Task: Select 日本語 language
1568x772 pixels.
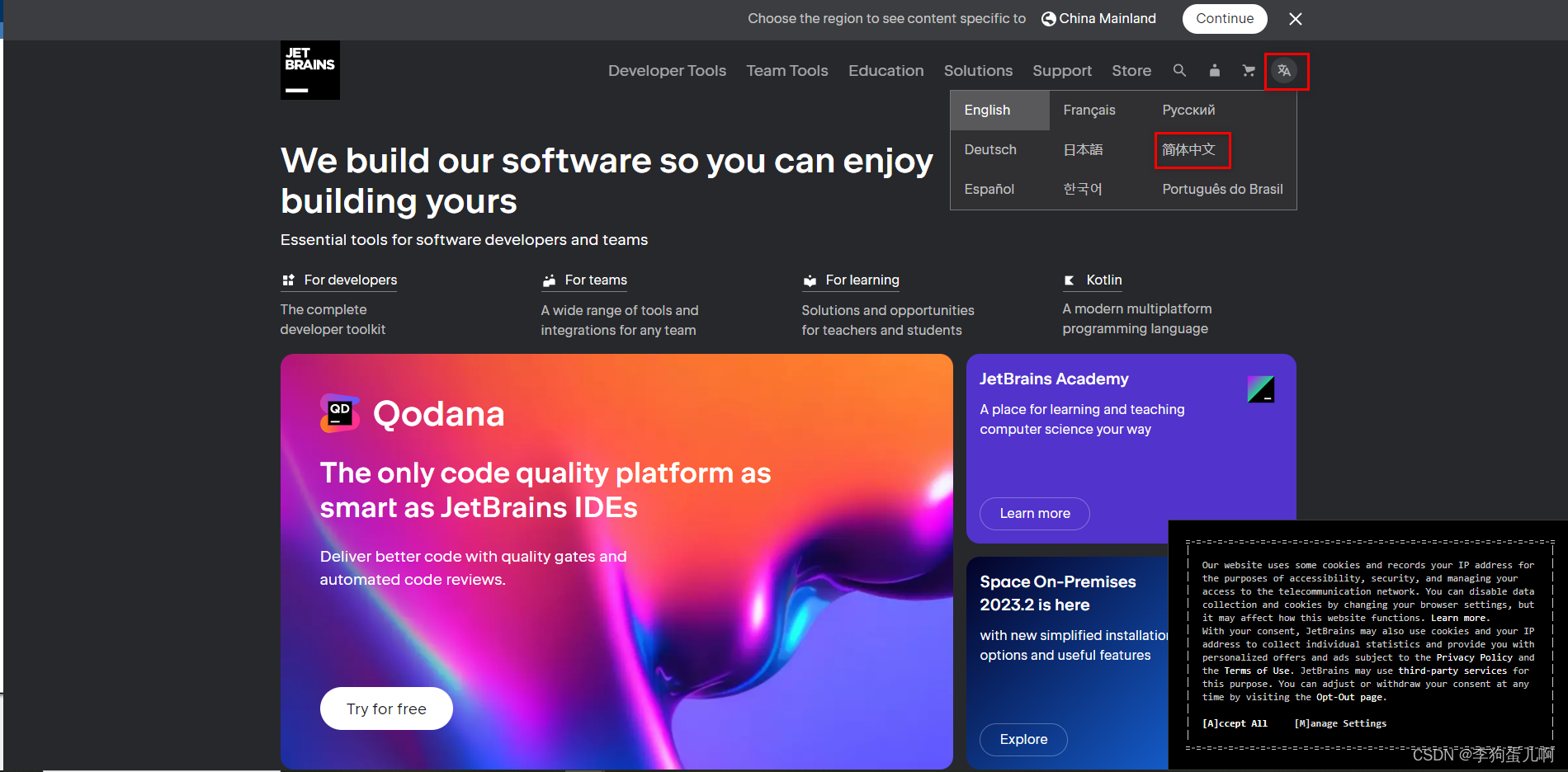Action: [1083, 150]
